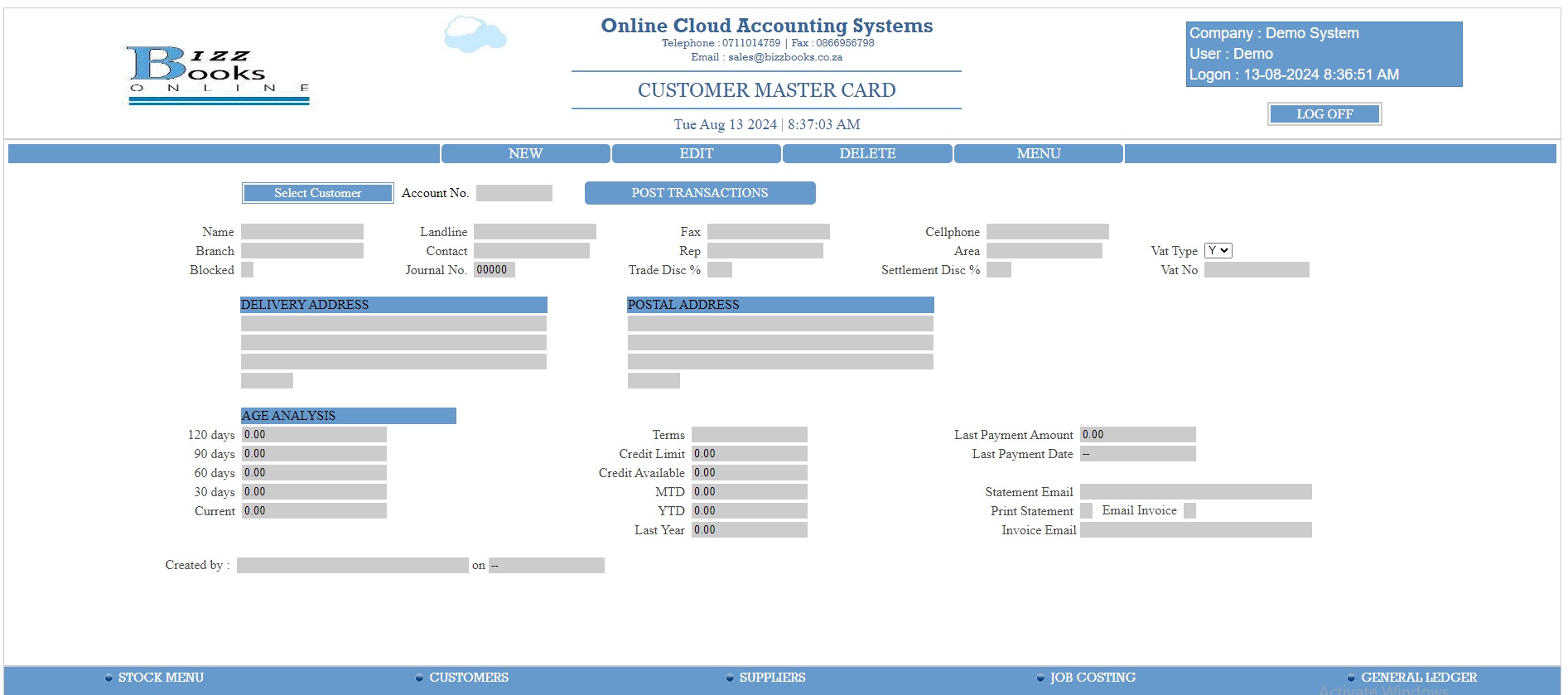Click the bullet icon beside JOB COSTING

[1040, 678]
